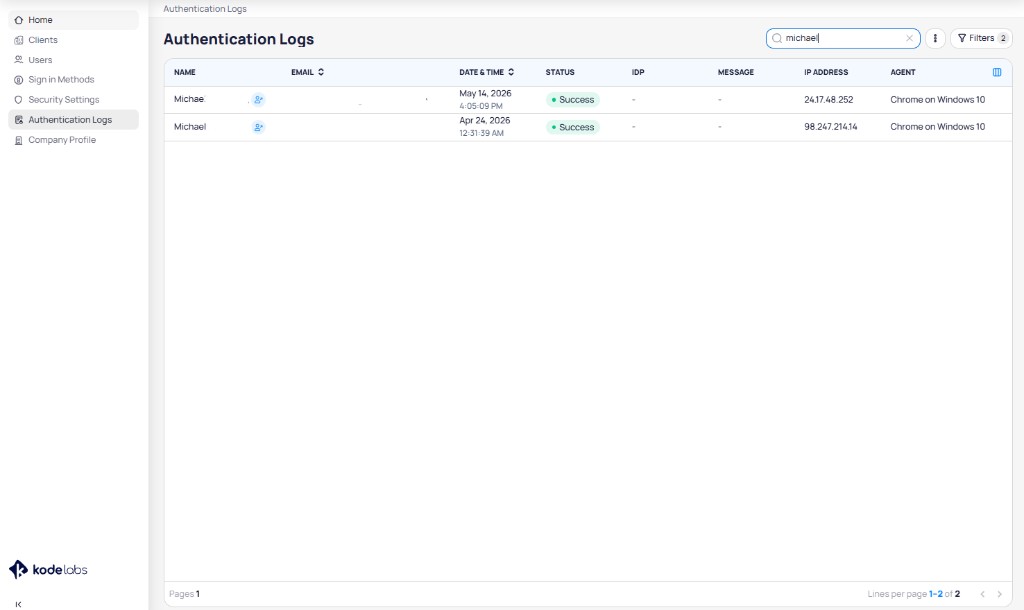Screen dimensions: 1024x610
Task: Click the filter count badge 2
Action: (1003, 39)
